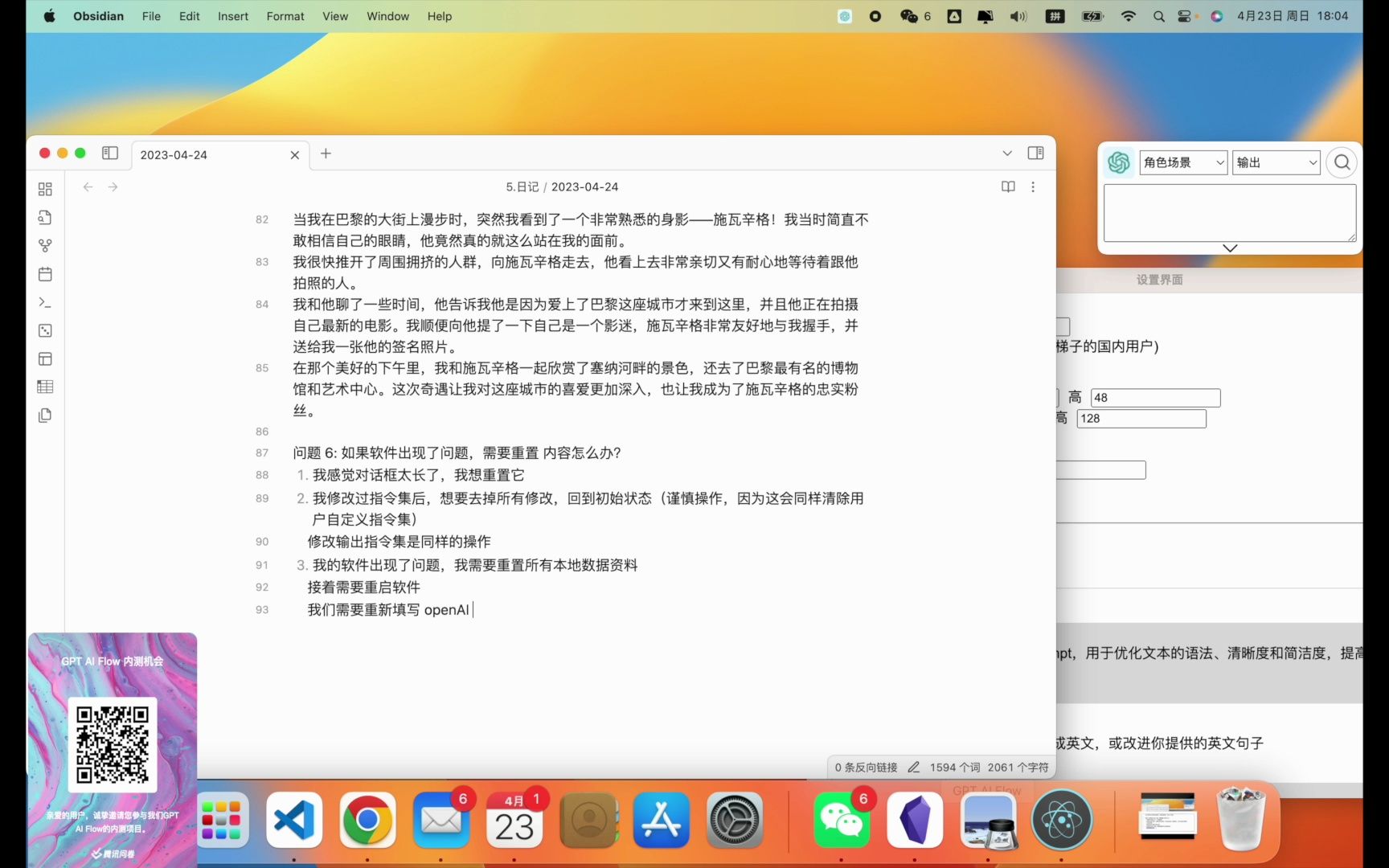Open a random note with the dice icon
Image resolution: width=1389 pixels, height=868 pixels.
tap(44, 330)
